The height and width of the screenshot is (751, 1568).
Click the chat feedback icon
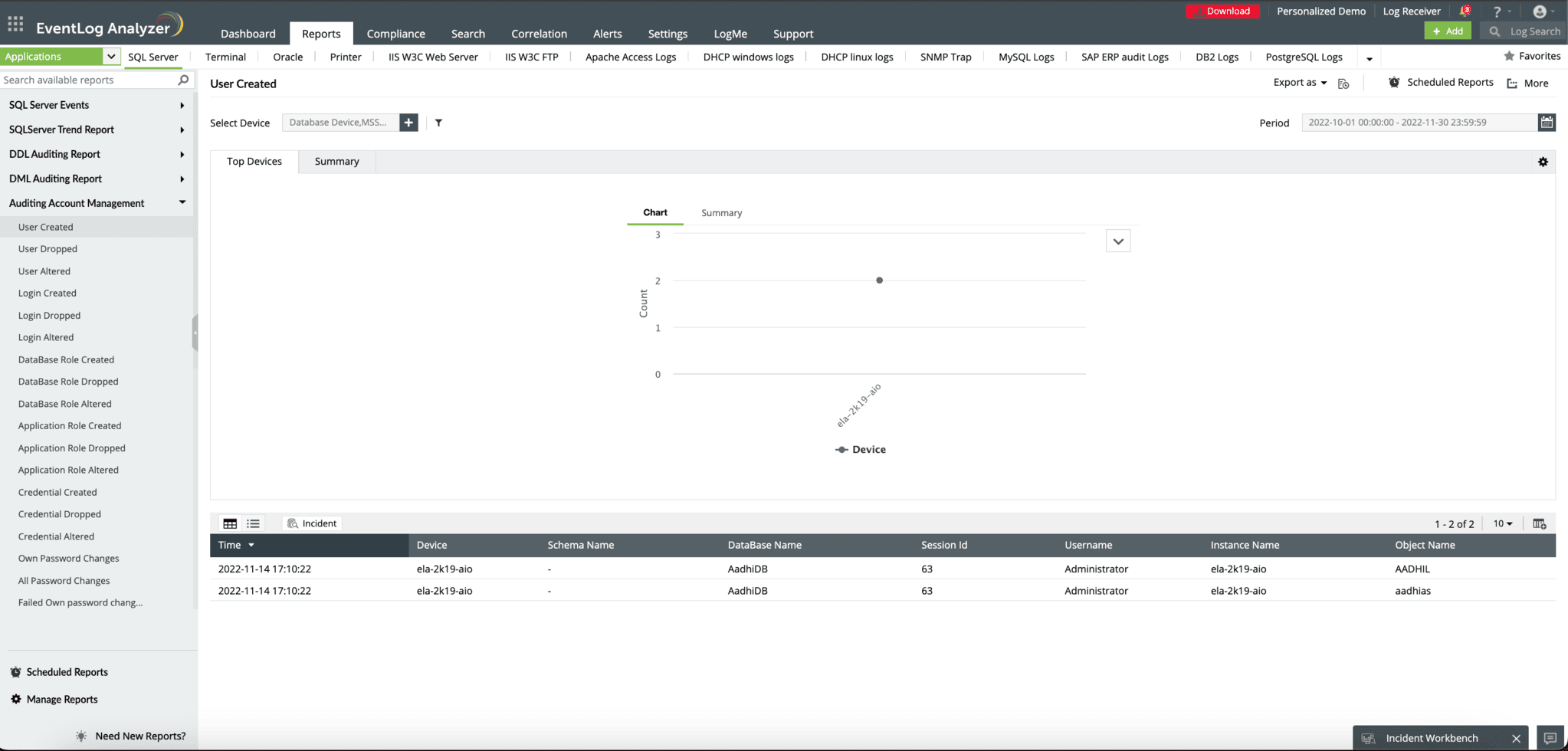tap(1550, 738)
